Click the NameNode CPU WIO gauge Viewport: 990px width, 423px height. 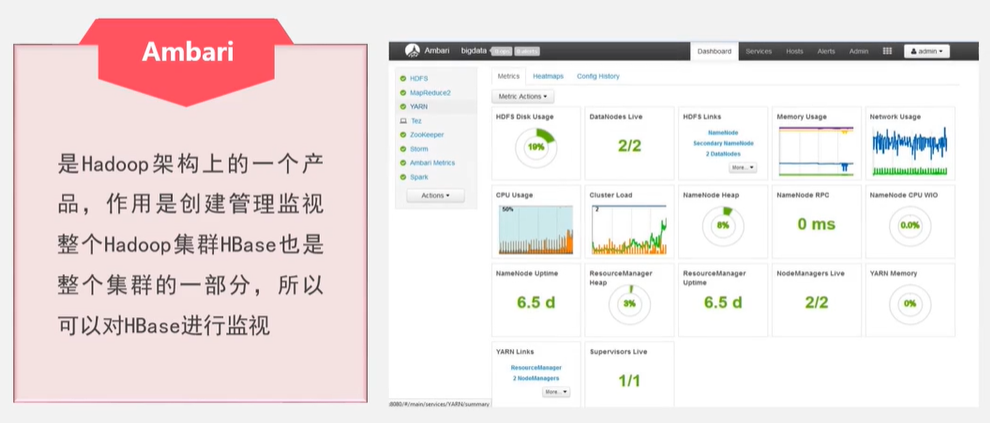910,225
